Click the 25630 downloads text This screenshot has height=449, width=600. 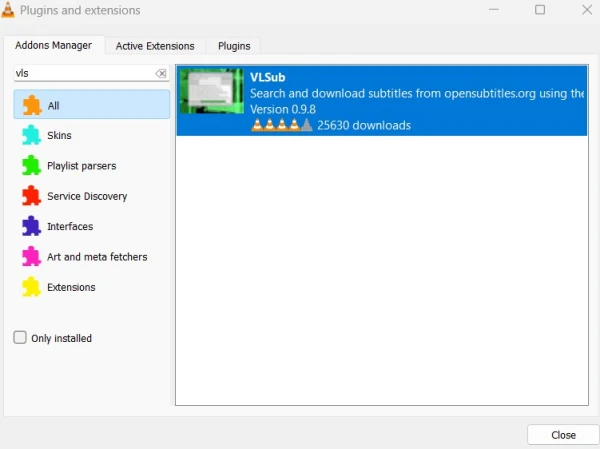[364, 125]
